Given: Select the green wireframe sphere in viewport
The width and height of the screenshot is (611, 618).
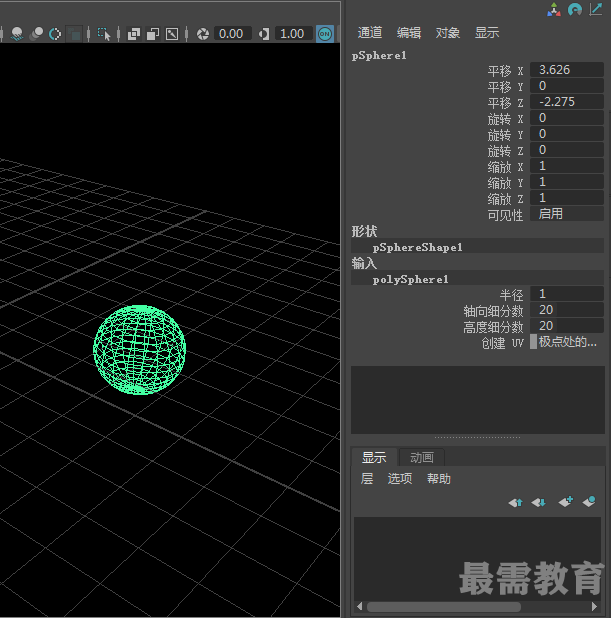Looking at the screenshot, I should point(140,349).
